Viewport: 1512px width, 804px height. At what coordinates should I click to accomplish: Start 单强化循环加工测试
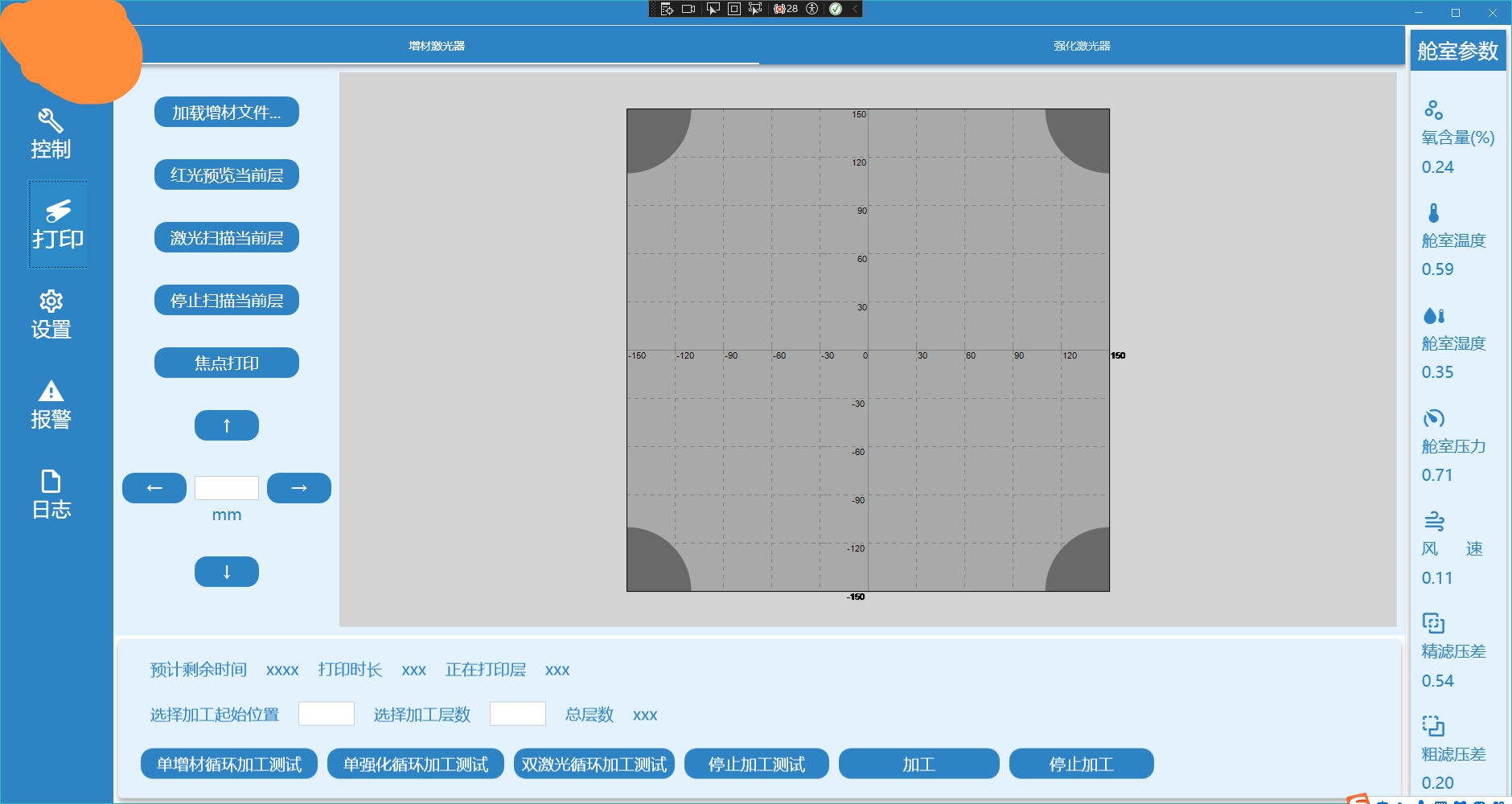(x=416, y=764)
